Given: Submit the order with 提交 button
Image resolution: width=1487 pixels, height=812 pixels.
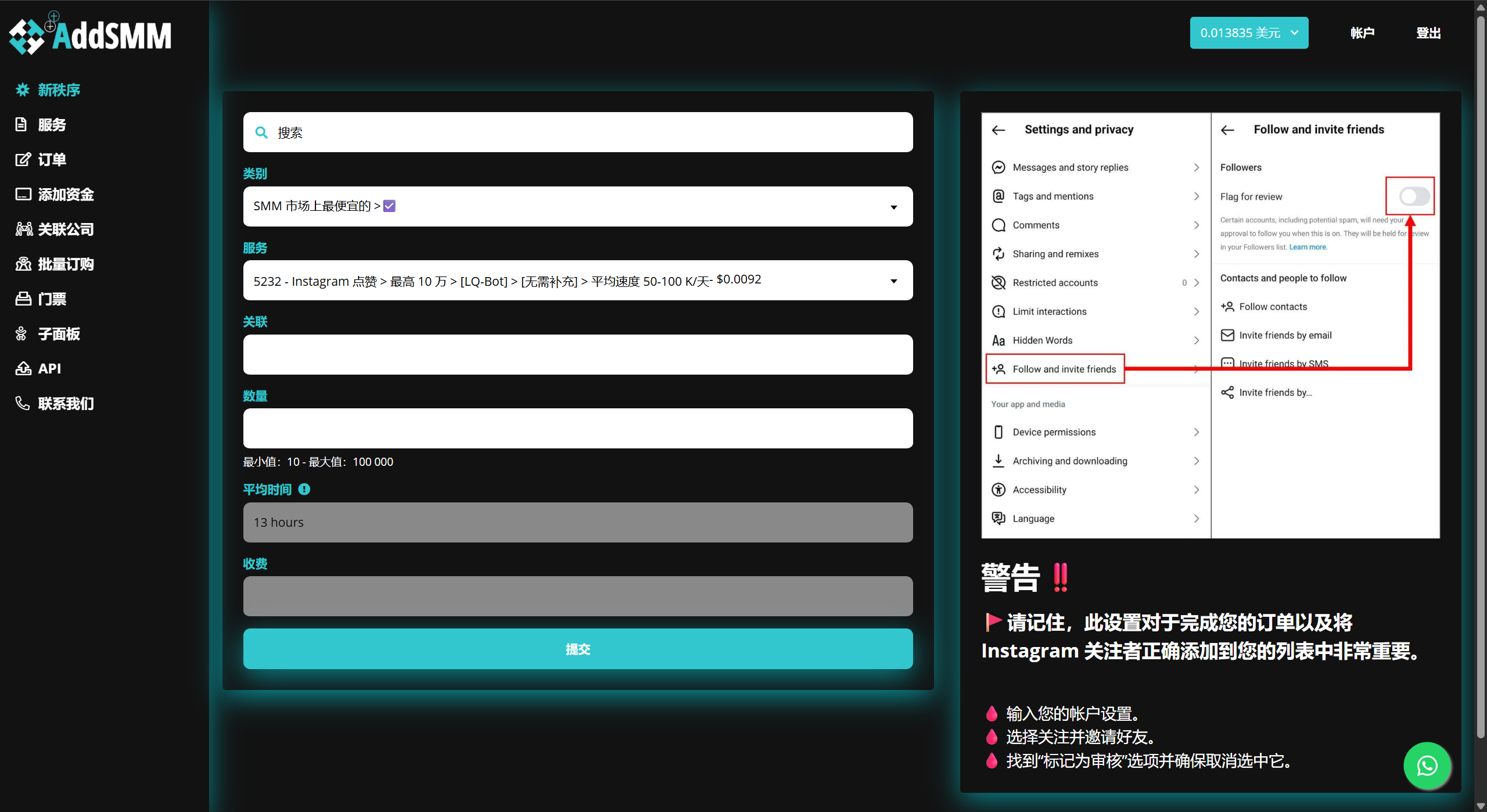Looking at the screenshot, I should [578, 649].
